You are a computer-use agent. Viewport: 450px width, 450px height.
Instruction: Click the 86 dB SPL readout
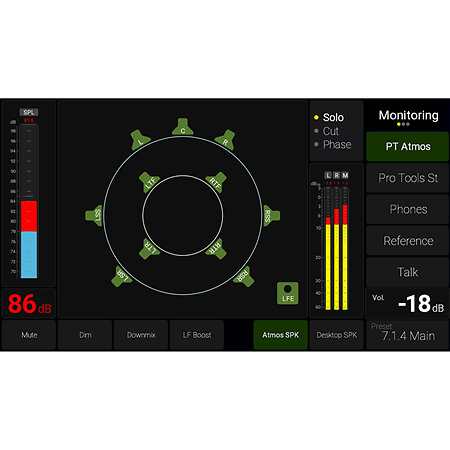29,304
